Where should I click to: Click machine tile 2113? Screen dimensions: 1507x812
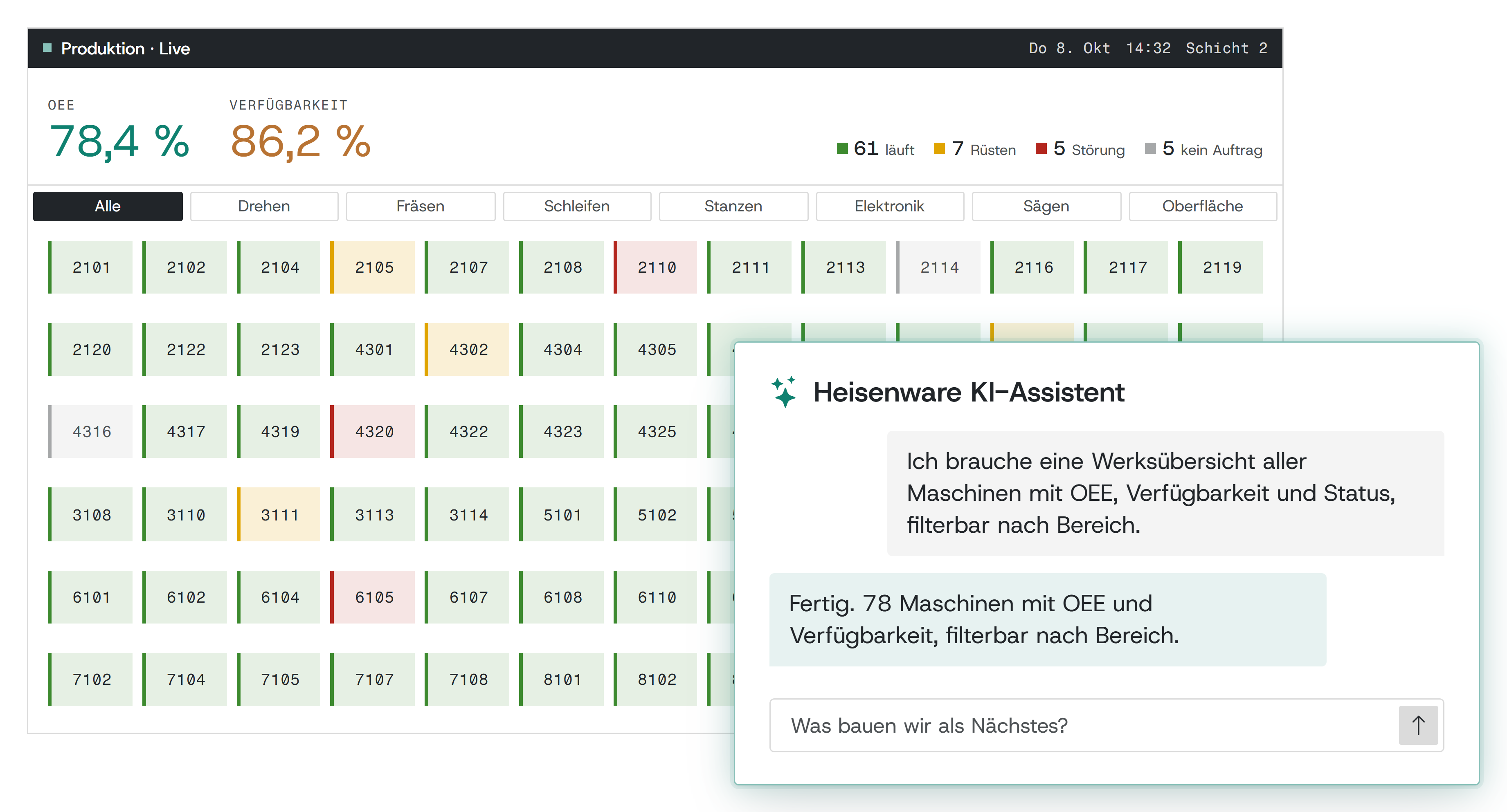843,267
